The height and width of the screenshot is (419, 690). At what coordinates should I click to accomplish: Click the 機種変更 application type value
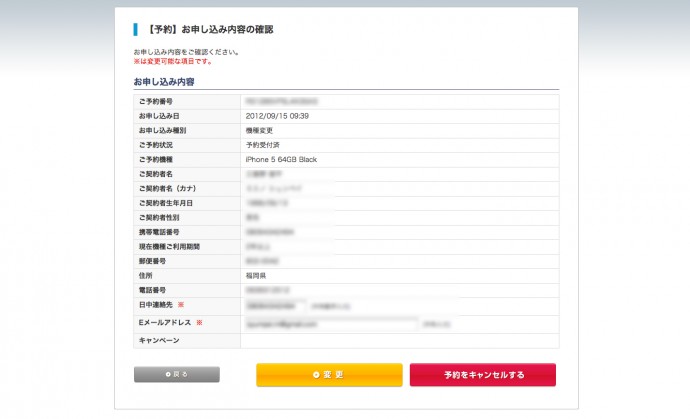pyautogui.click(x=258, y=130)
